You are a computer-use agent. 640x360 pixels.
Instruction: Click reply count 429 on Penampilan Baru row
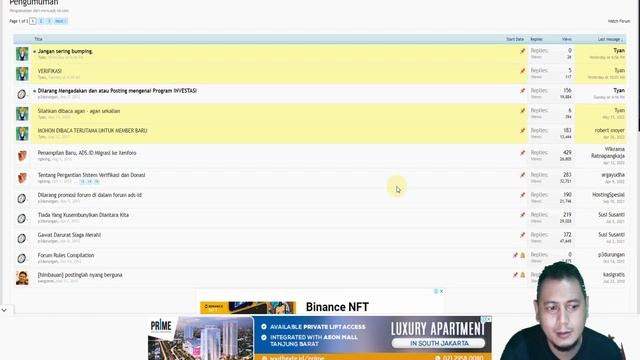(x=567, y=152)
